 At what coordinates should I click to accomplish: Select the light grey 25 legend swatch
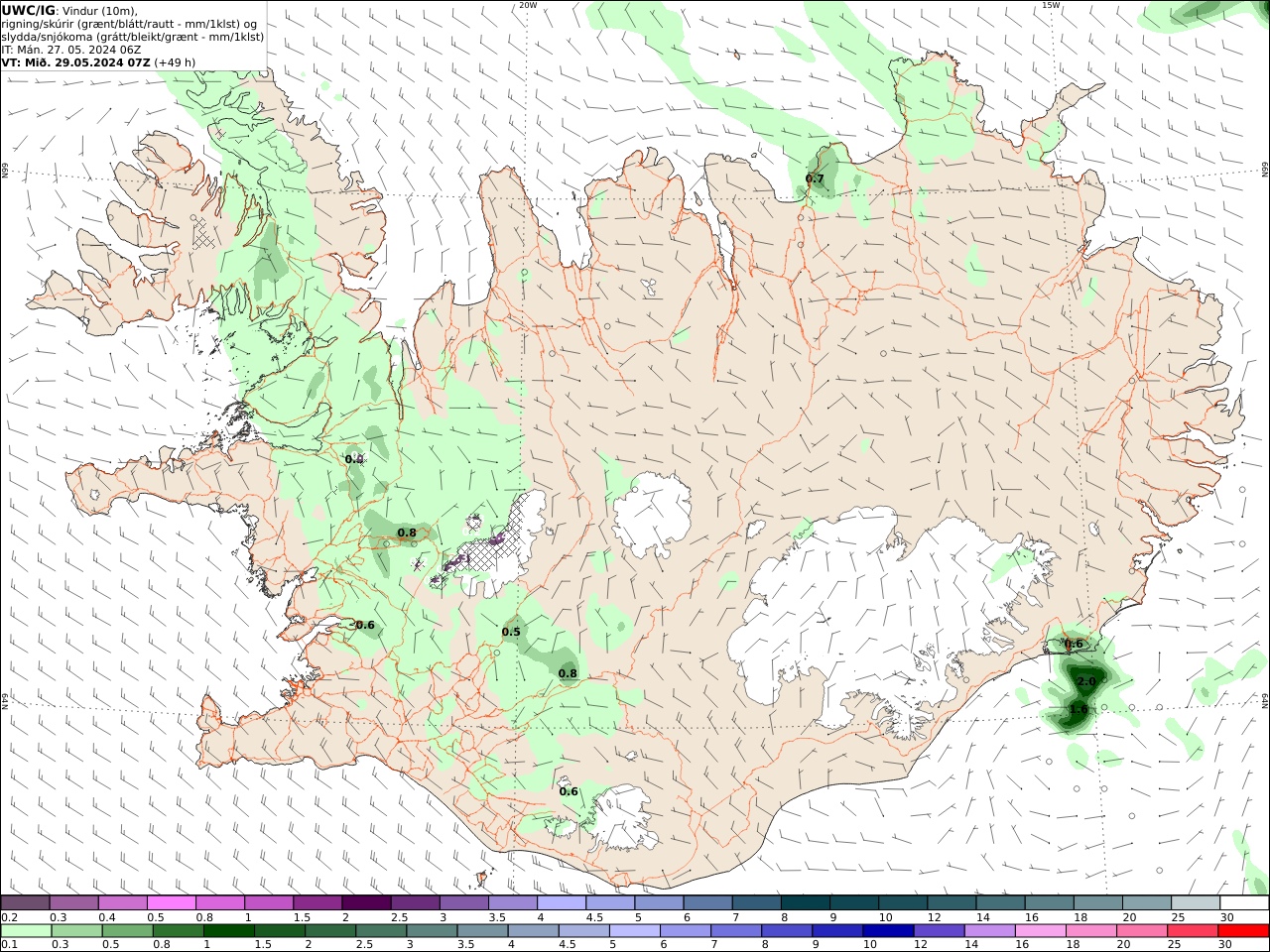[x=1195, y=902]
